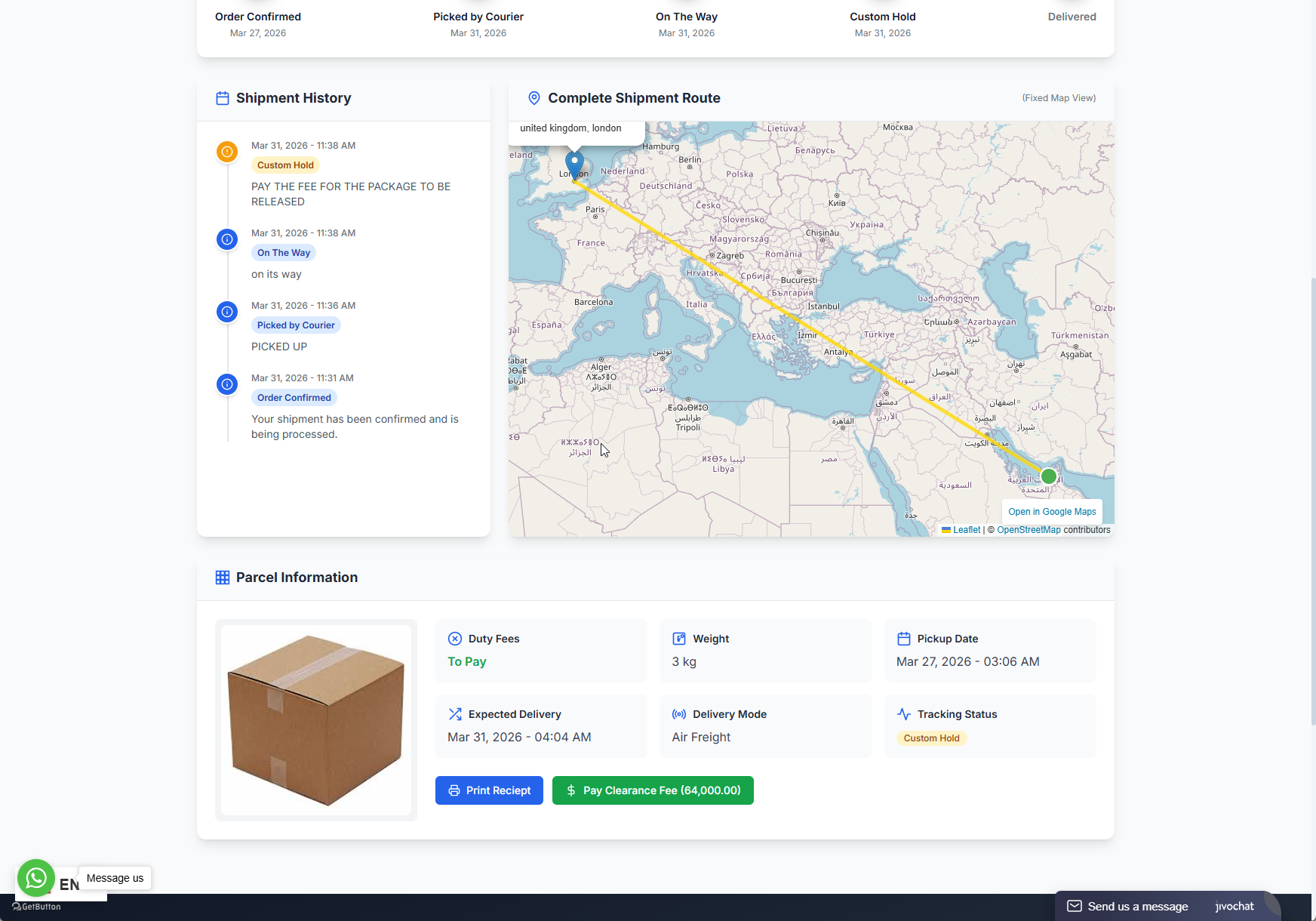Screen dimensions: 1316x921
Task: Click the Delivery Mode signal icon
Action: pos(679,714)
